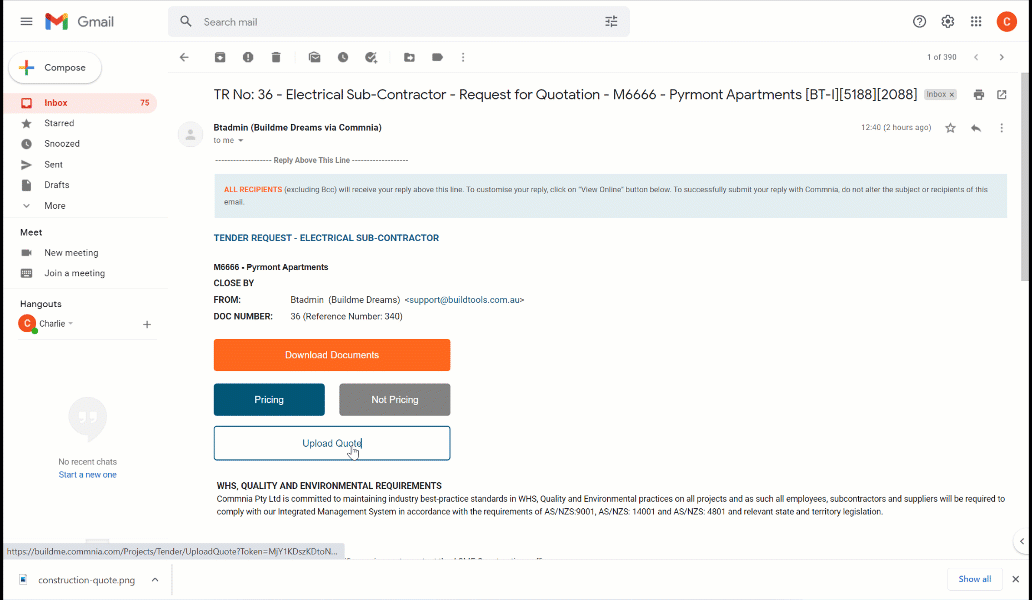Click Start a new one chat link
The image size is (1032, 600).
coord(88,475)
